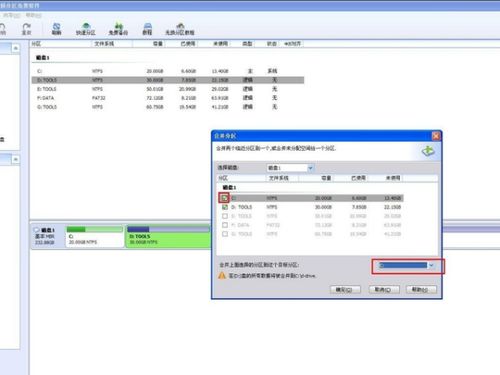This screenshot has height=375, width=500.
Task: Select the Disk 1 icon in disk map
Action: point(36,230)
